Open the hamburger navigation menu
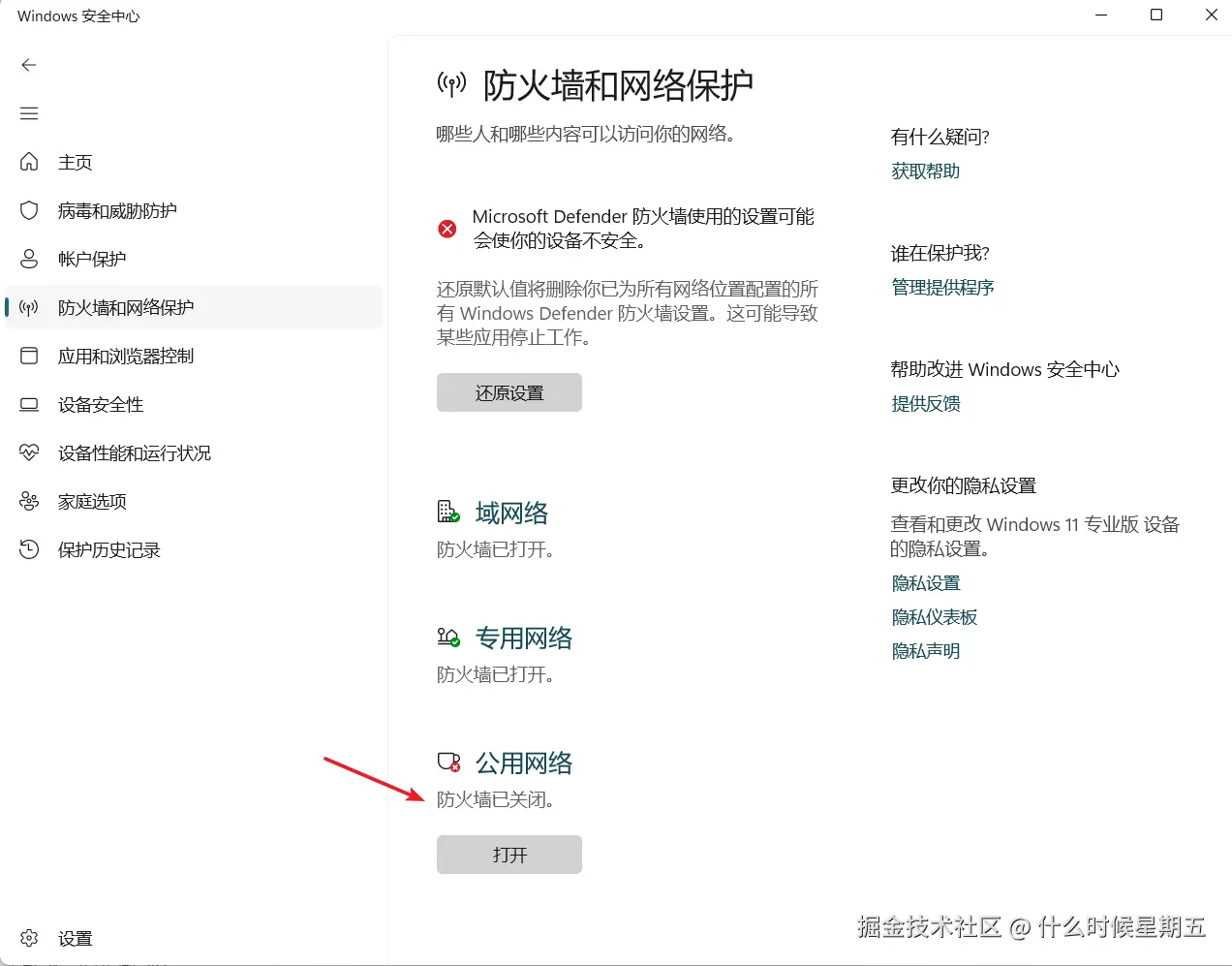The image size is (1232, 966). (x=29, y=113)
